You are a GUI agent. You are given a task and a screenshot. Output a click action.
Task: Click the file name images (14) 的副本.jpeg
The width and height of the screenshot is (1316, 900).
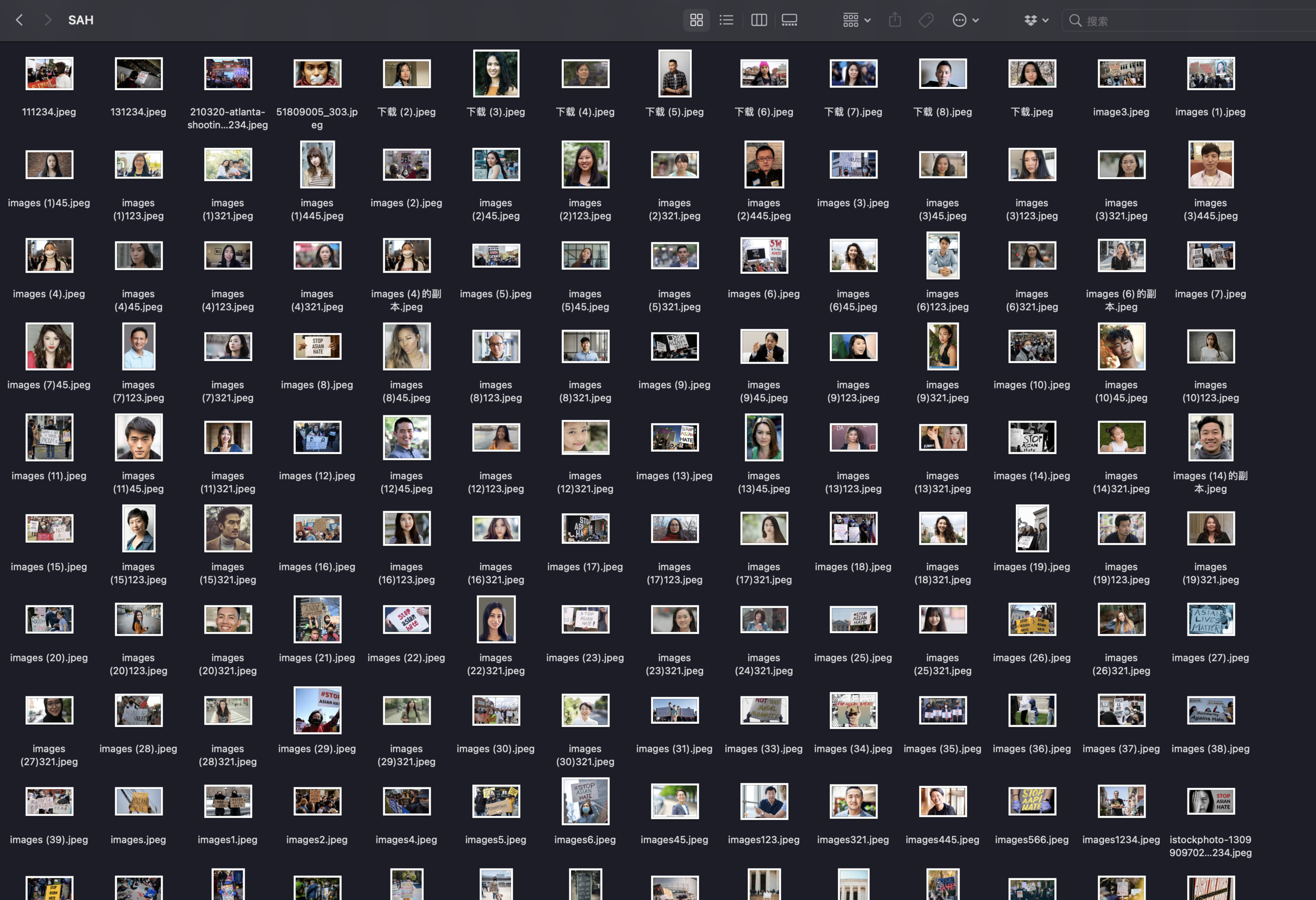(1211, 482)
